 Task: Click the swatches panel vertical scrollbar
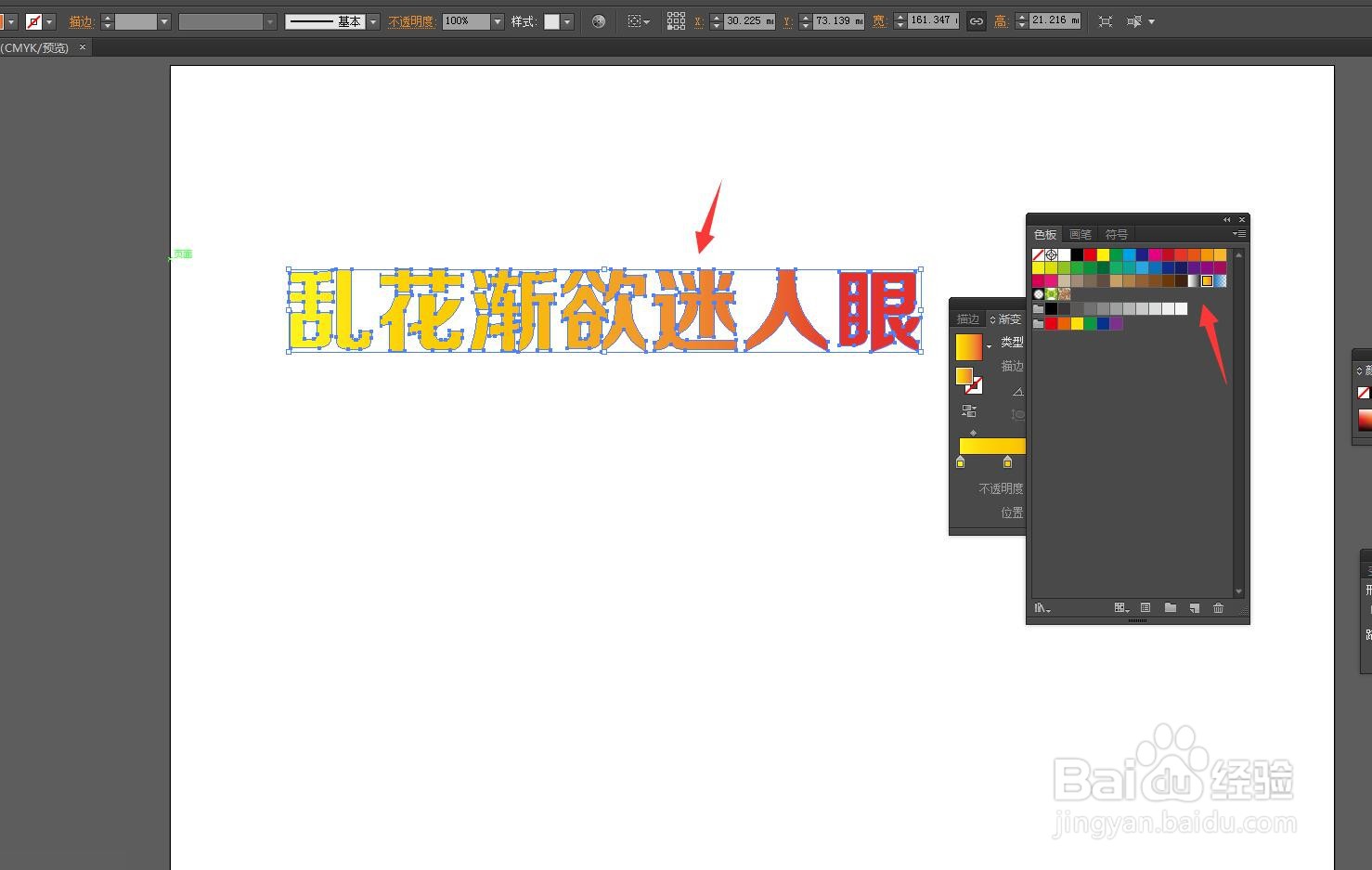tap(1238, 422)
